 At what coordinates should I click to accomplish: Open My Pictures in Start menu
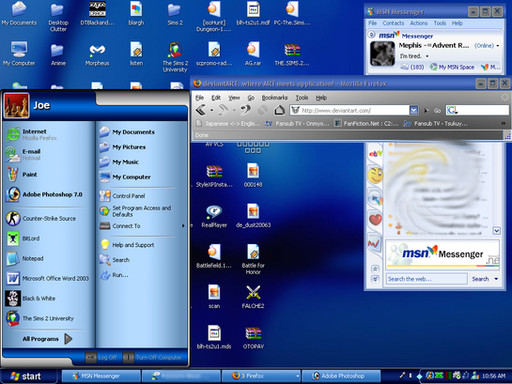123,147
